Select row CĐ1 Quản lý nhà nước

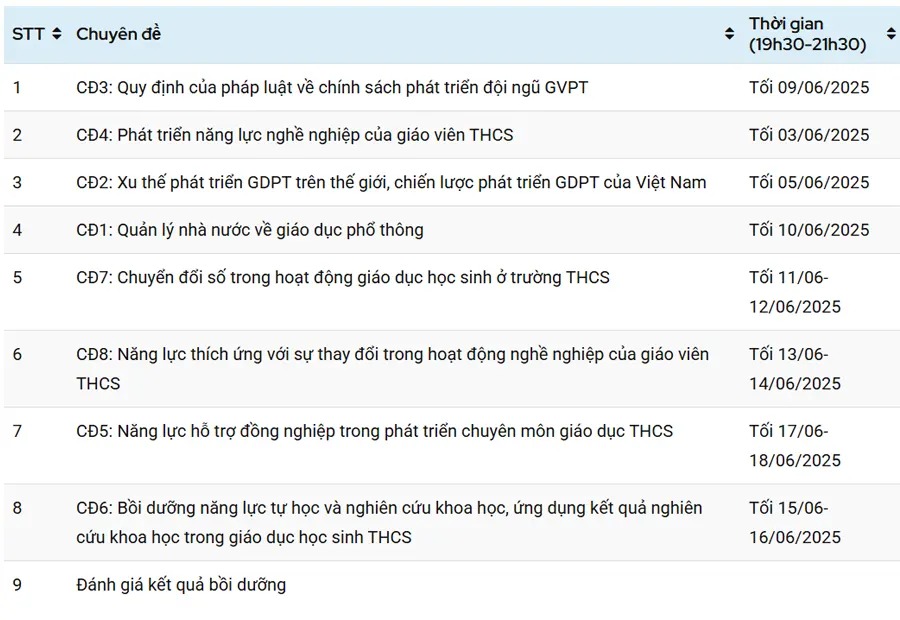click(452, 230)
